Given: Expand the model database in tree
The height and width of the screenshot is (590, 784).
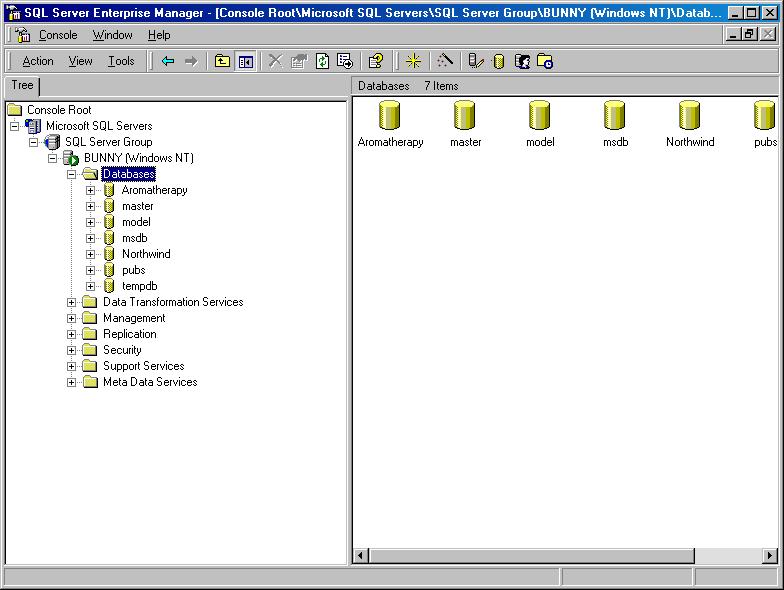Looking at the screenshot, I should (90, 222).
